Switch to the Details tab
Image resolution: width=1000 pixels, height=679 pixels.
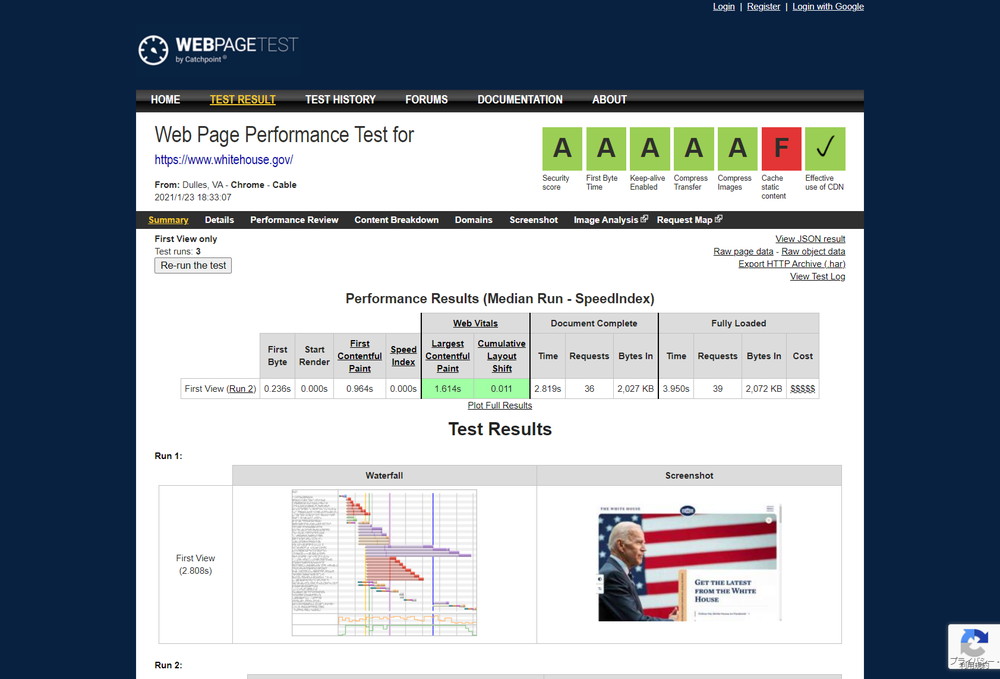219,220
